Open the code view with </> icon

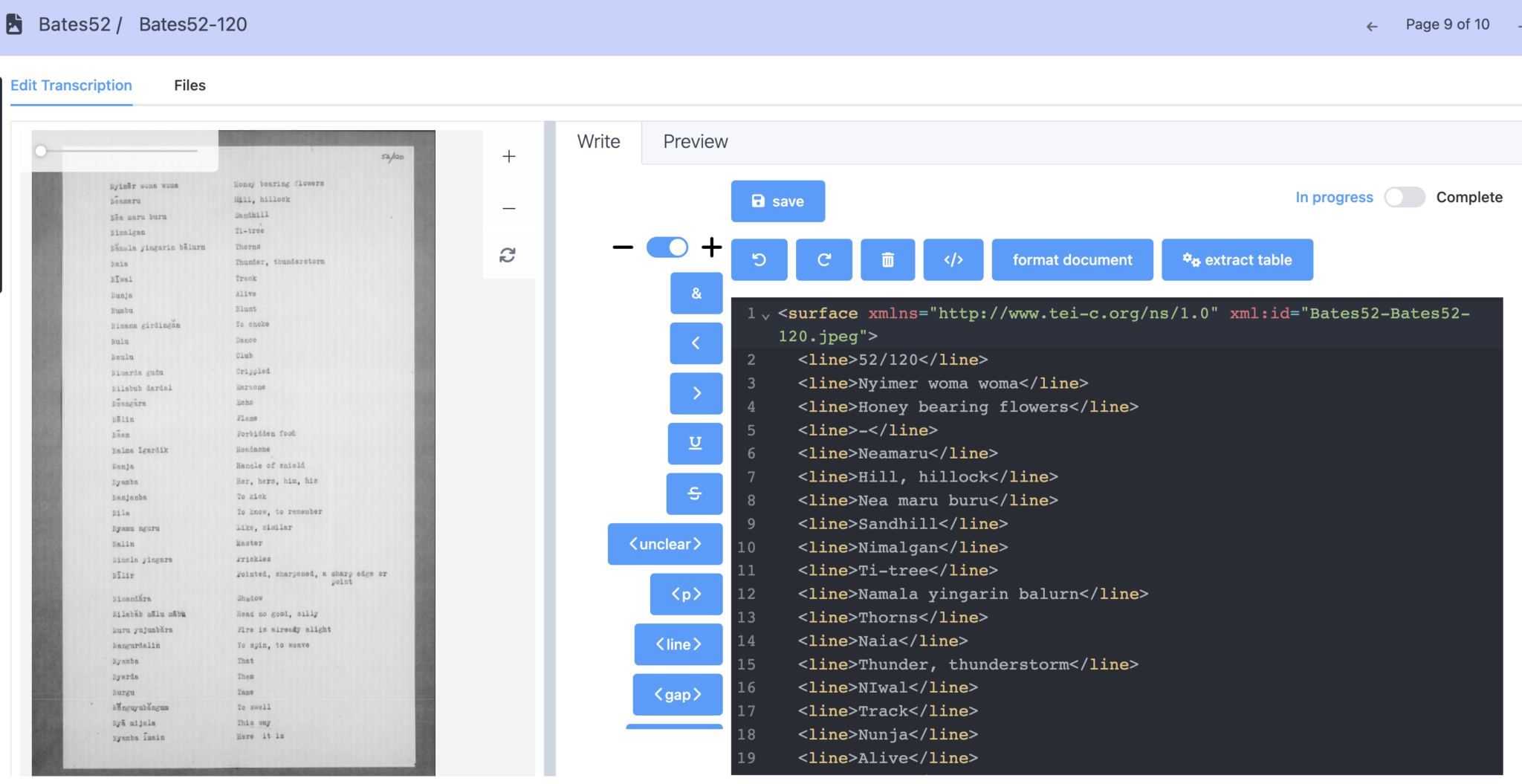(x=953, y=259)
